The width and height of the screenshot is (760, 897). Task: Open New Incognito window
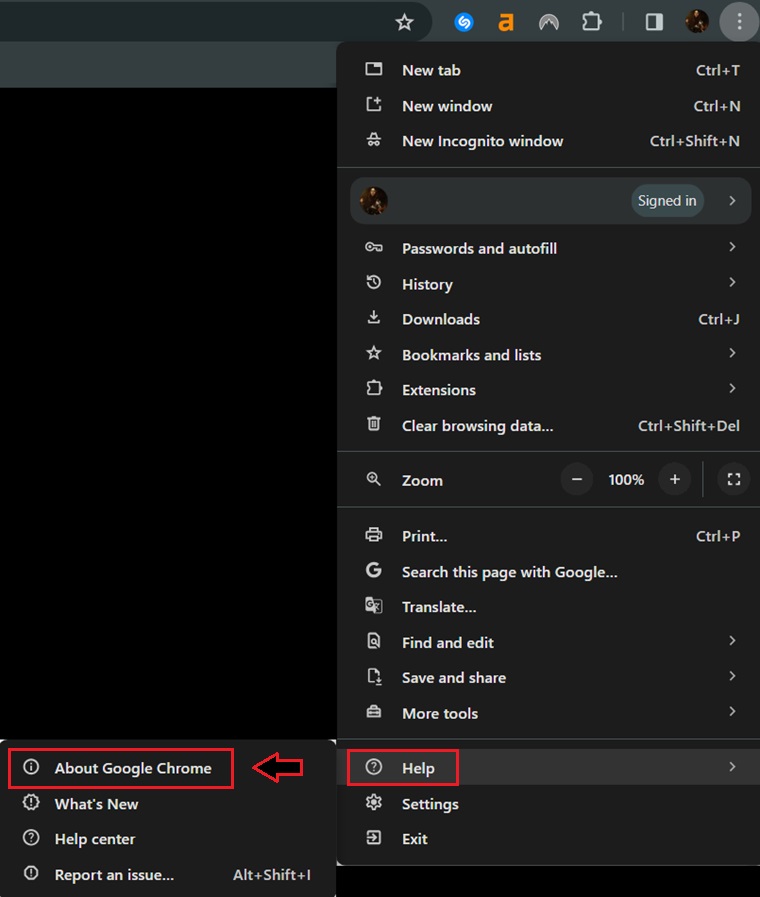(x=482, y=141)
